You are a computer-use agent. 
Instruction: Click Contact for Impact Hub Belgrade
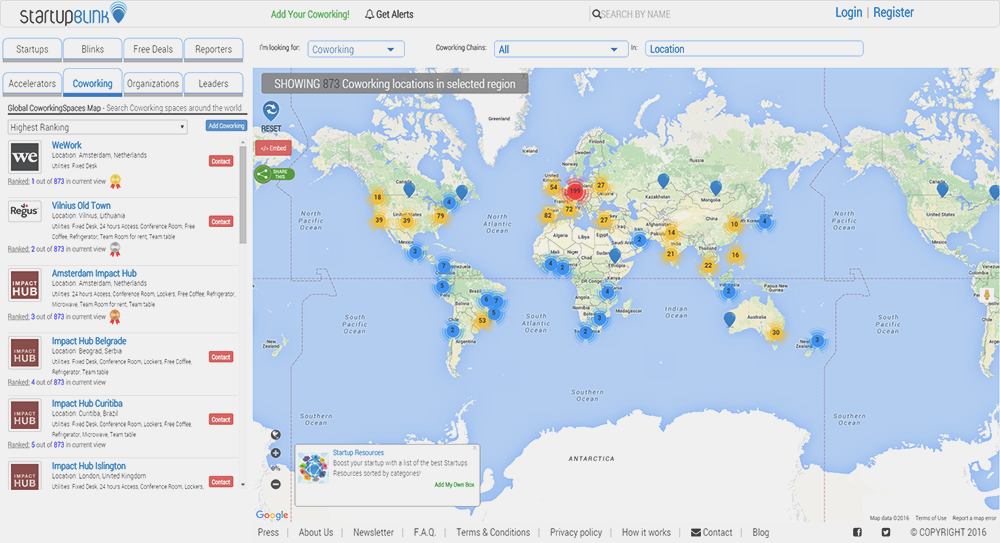pyautogui.click(x=221, y=357)
